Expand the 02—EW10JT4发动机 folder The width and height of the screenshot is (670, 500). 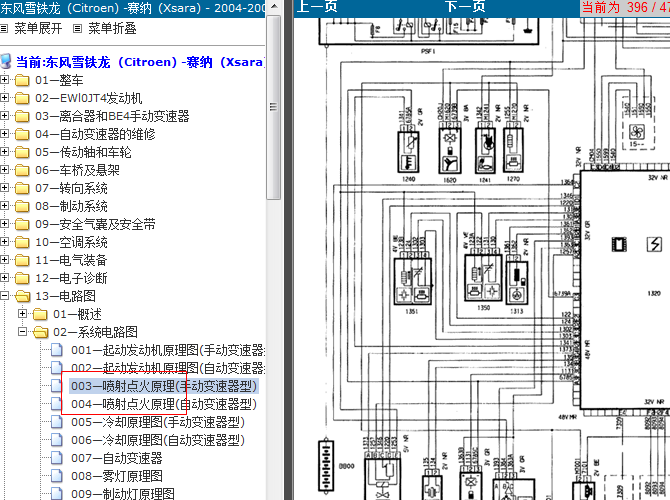(x=4, y=98)
